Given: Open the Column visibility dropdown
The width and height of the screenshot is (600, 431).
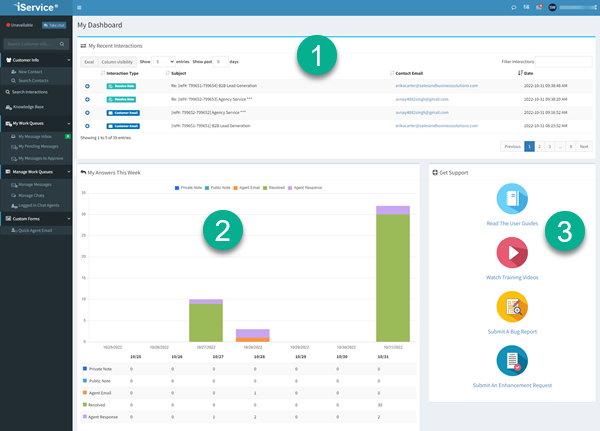Looking at the screenshot, I should pyautogui.click(x=117, y=62).
